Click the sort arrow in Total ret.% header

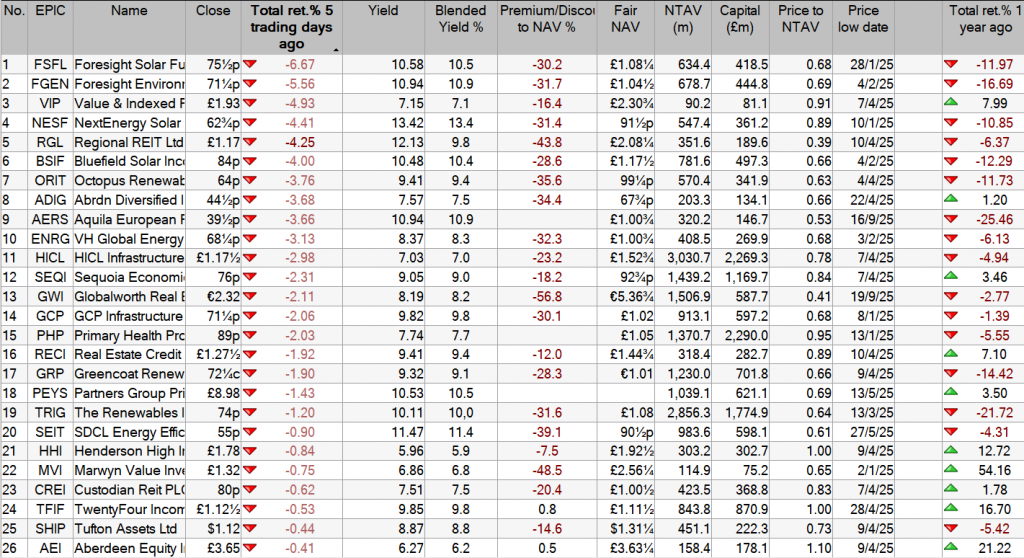pos(336,50)
